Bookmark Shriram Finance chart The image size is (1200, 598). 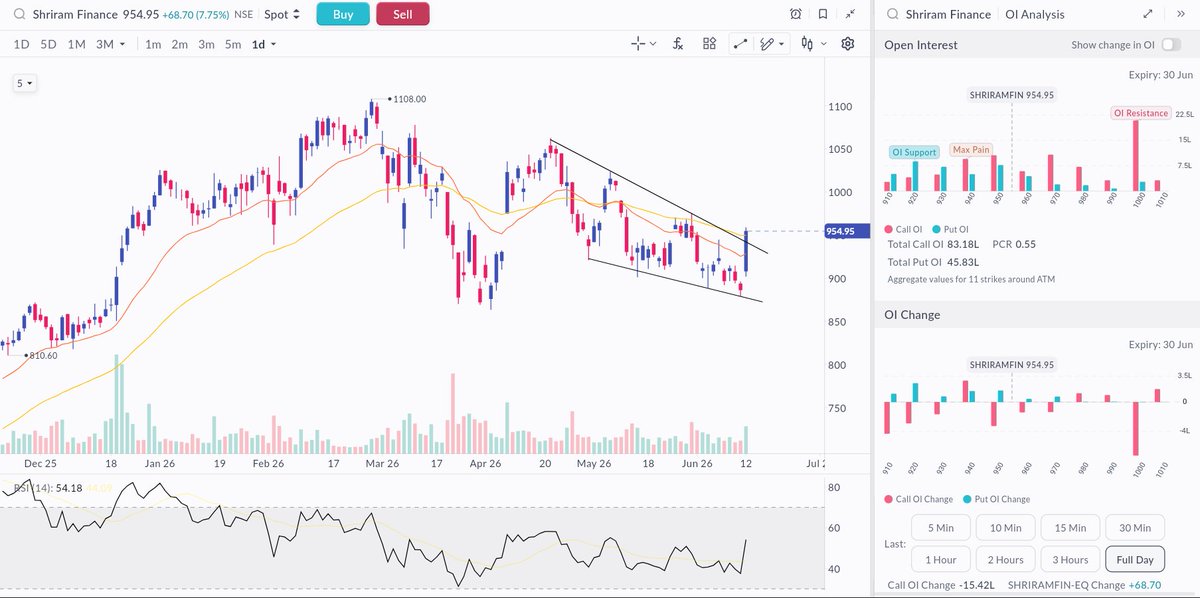pos(822,14)
